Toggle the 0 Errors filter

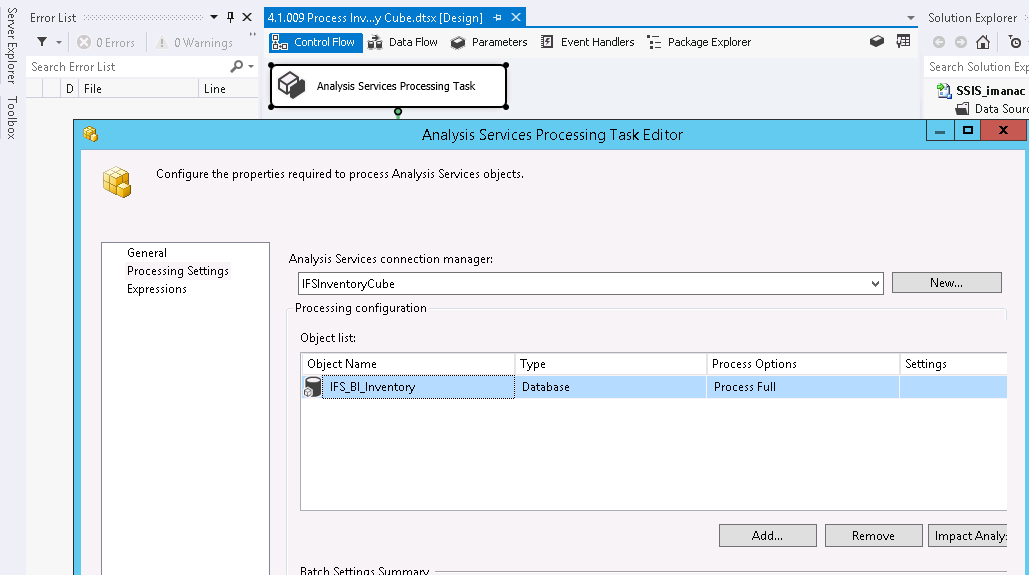(x=106, y=42)
